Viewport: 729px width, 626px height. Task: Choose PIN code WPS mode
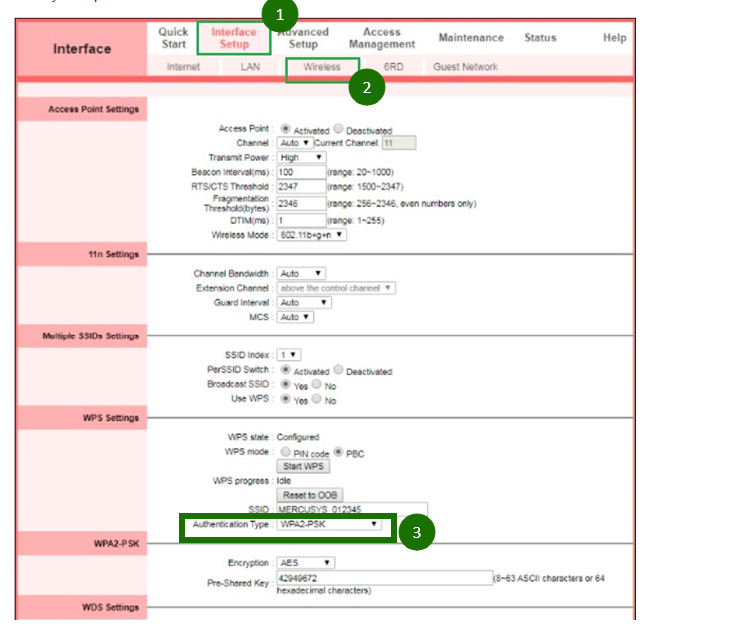(x=285, y=453)
